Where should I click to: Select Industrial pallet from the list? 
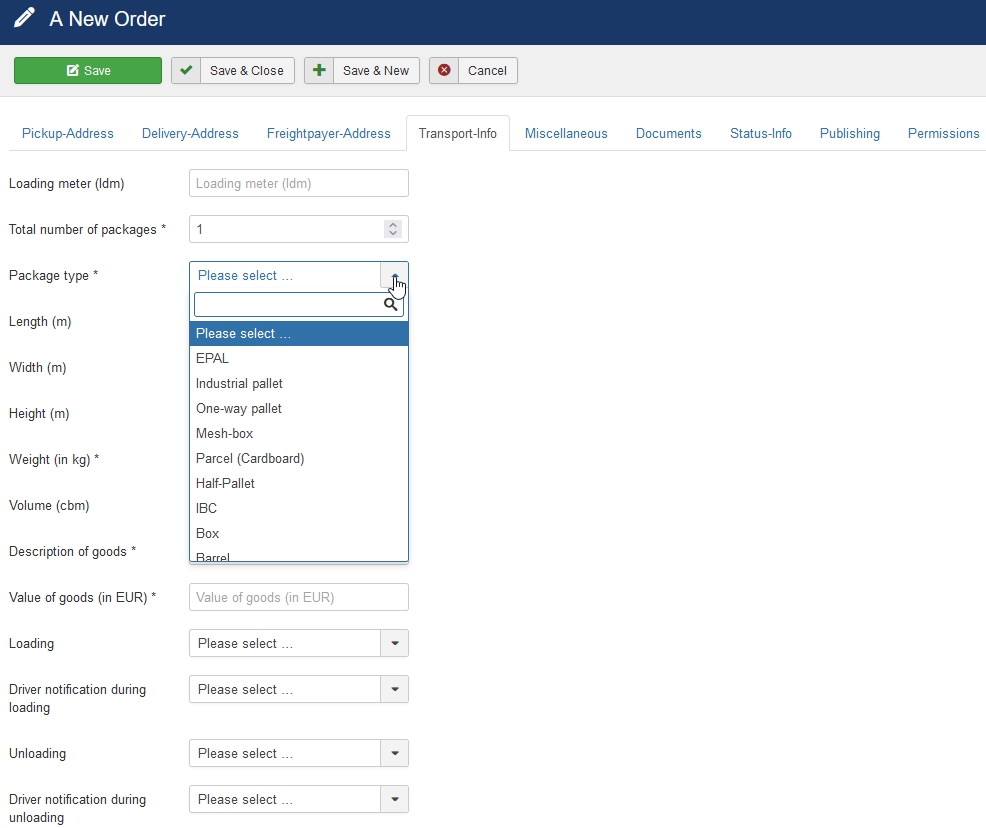[x=299, y=384]
